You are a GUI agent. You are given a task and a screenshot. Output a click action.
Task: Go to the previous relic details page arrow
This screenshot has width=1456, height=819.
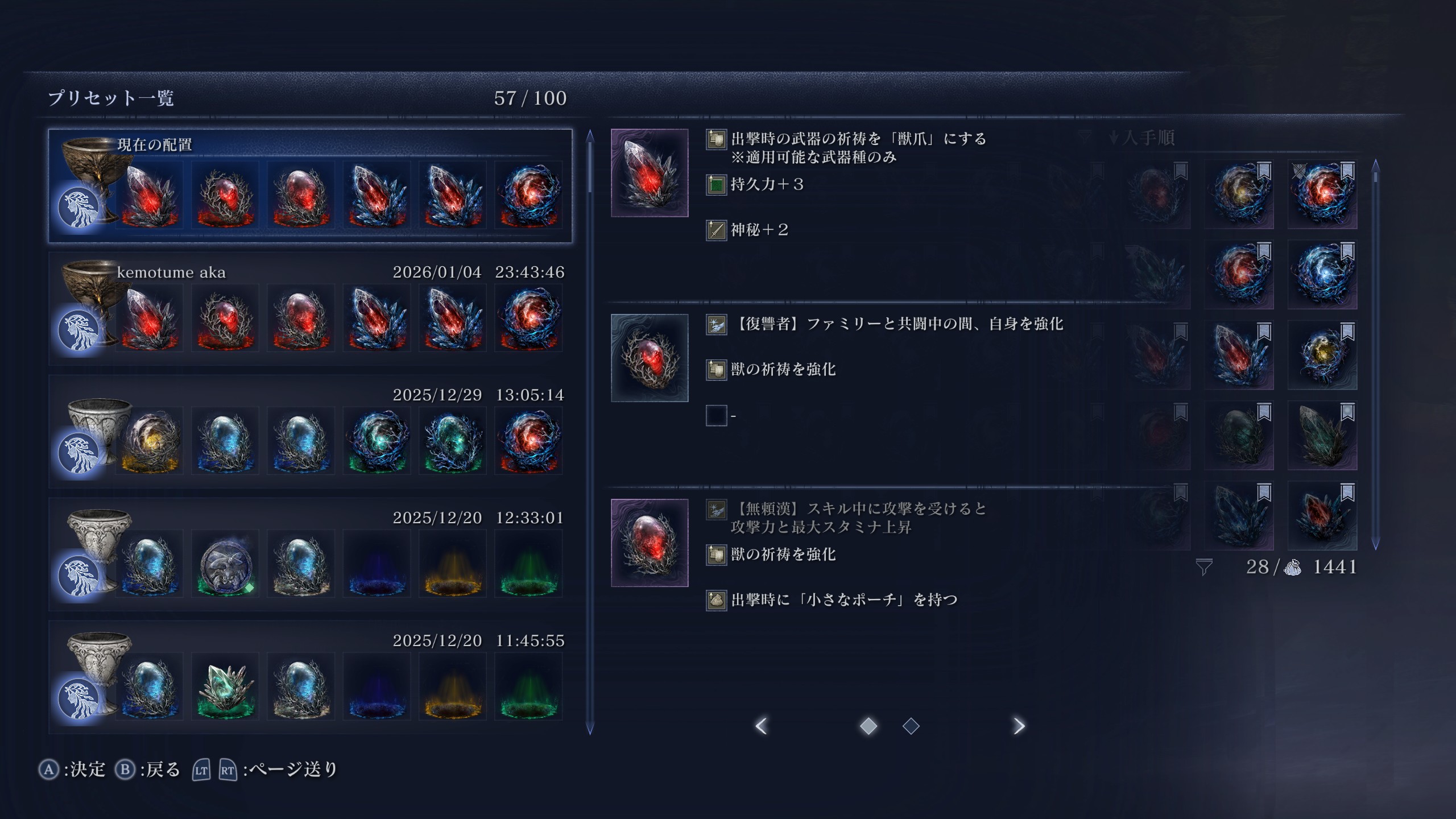pos(762,726)
